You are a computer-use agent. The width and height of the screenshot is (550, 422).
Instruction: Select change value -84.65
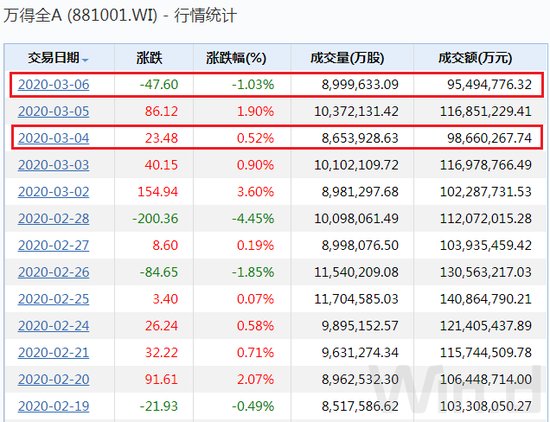pos(159,272)
